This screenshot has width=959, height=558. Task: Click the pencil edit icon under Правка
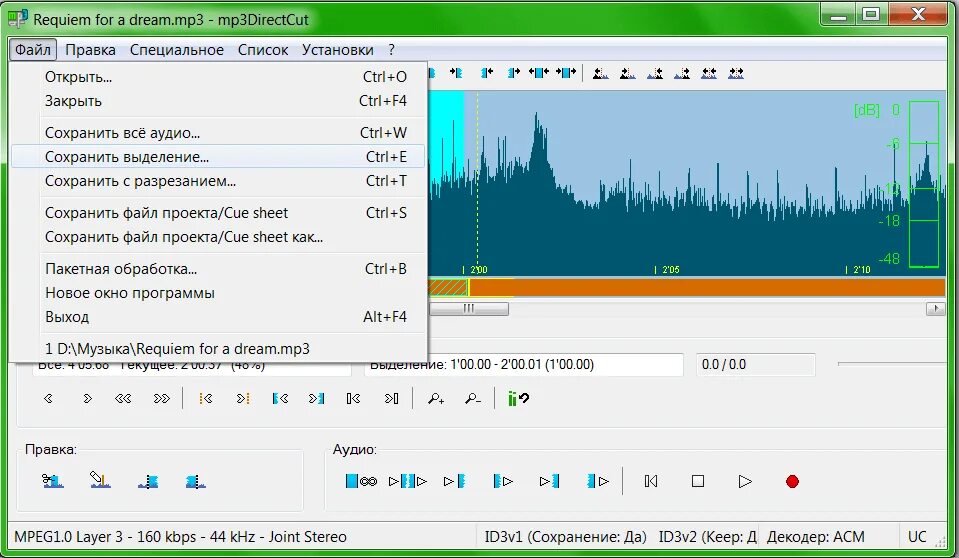pyautogui.click(x=100, y=480)
